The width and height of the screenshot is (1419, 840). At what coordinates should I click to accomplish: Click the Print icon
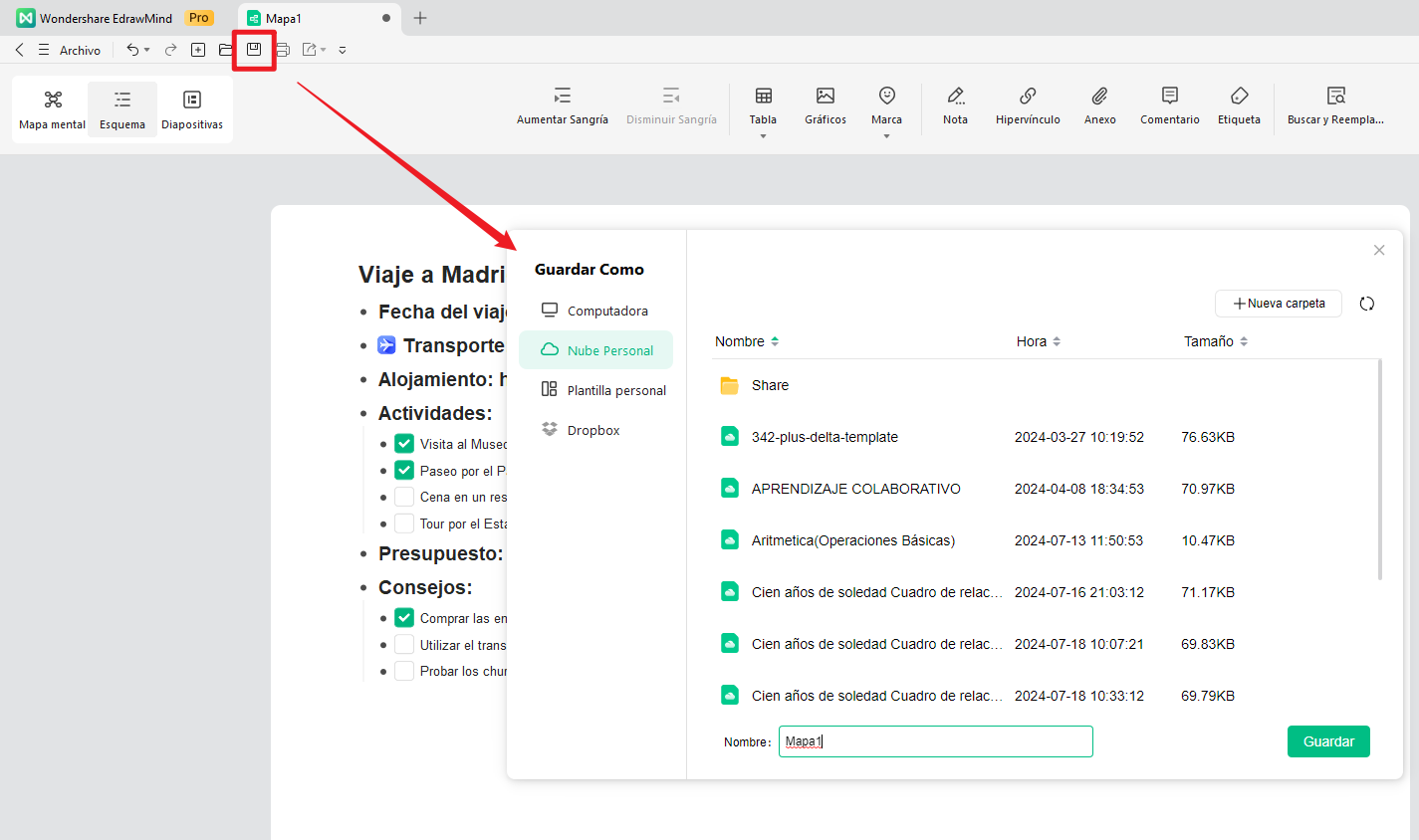(283, 50)
